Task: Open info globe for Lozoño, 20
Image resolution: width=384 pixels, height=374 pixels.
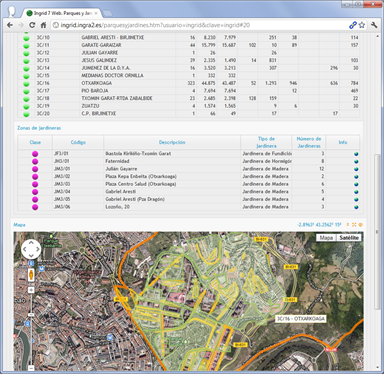Action: tap(356, 207)
